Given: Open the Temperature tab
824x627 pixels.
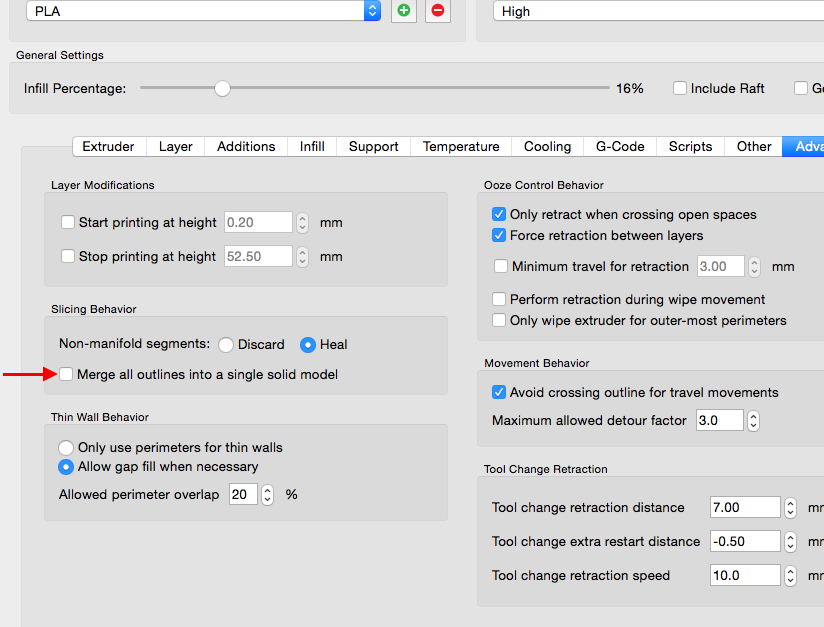Looking at the screenshot, I should 461,146.
